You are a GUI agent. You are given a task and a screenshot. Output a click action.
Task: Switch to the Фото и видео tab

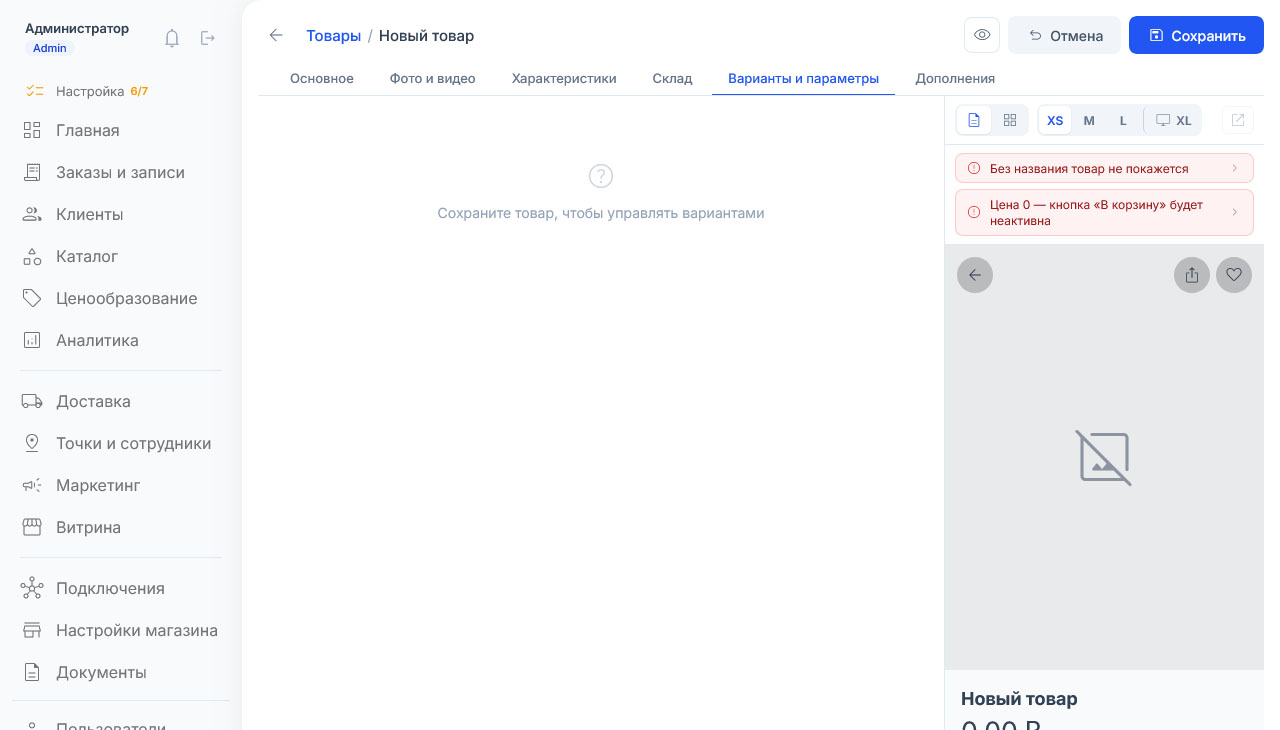point(433,78)
